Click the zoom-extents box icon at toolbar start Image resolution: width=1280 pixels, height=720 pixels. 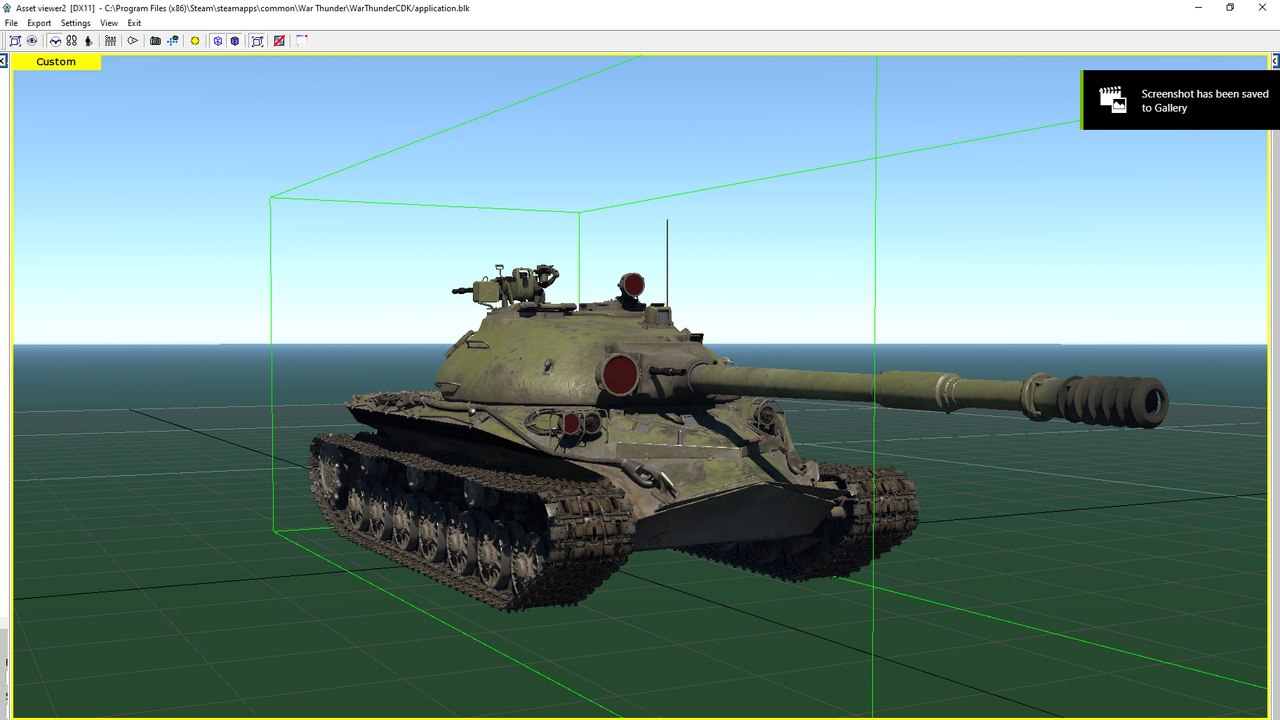[x=16, y=41]
